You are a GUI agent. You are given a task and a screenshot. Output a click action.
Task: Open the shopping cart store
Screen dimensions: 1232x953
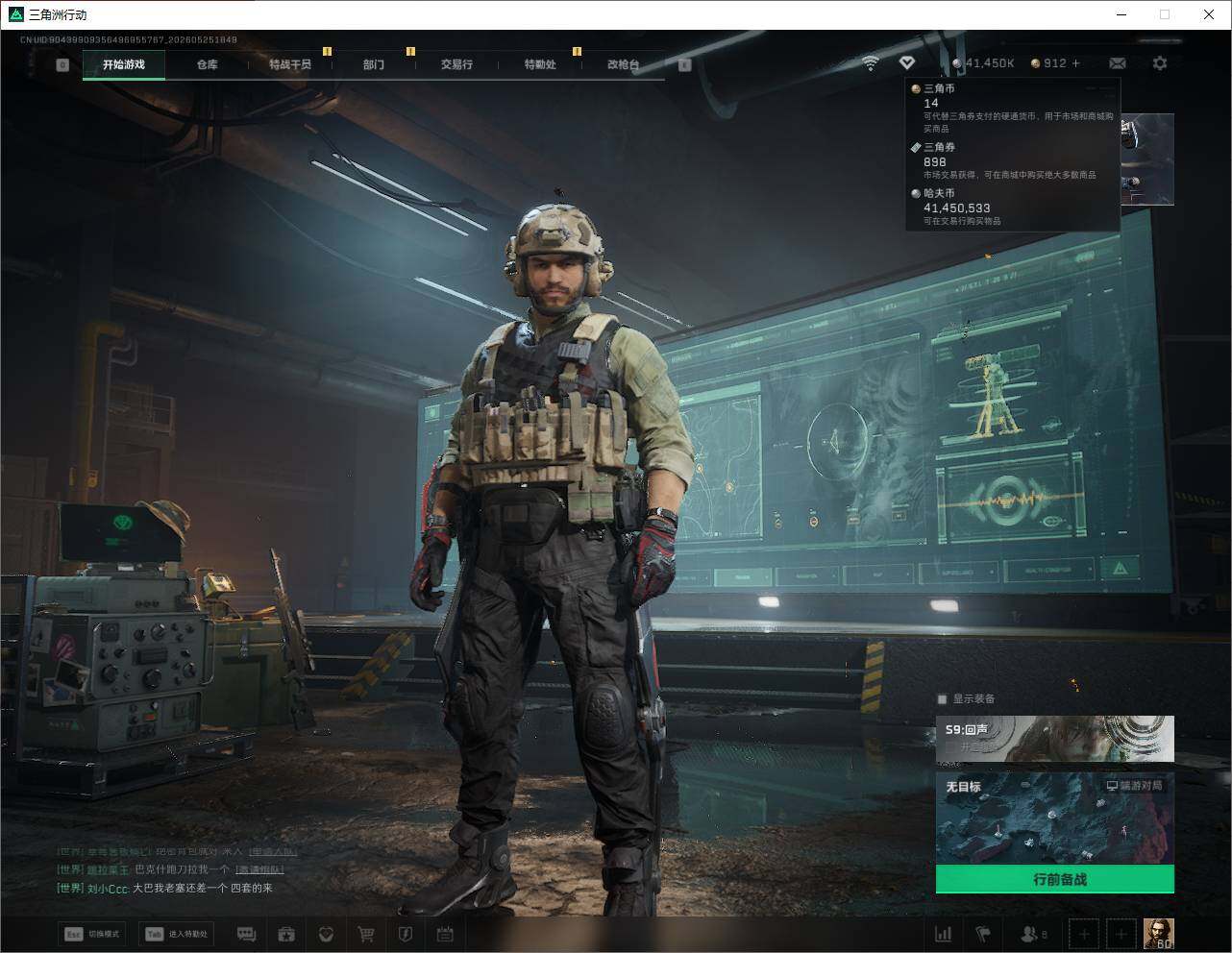pyautogui.click(x=365, y=934)
